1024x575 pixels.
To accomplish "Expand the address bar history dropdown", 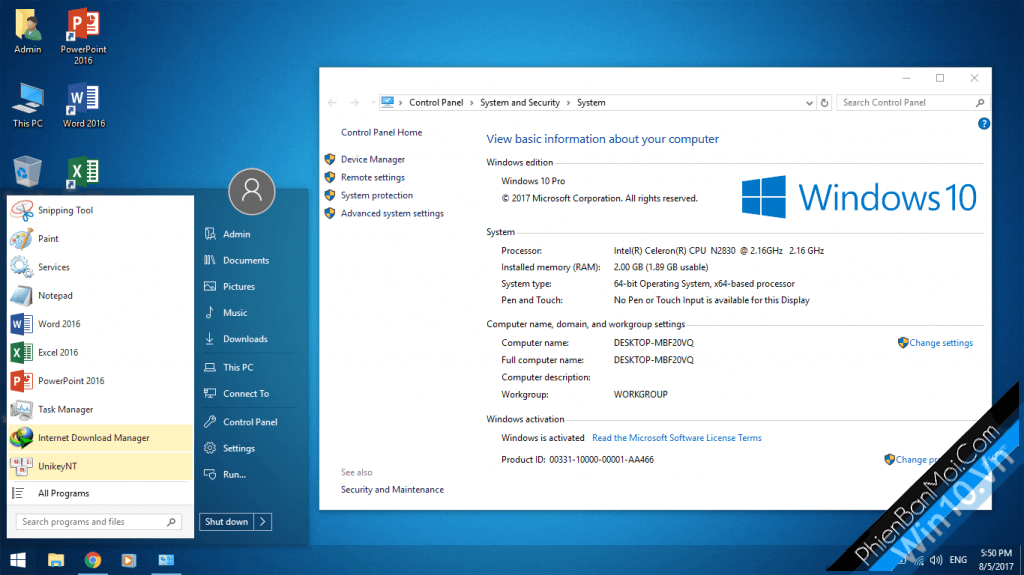I will pos(809,103).
